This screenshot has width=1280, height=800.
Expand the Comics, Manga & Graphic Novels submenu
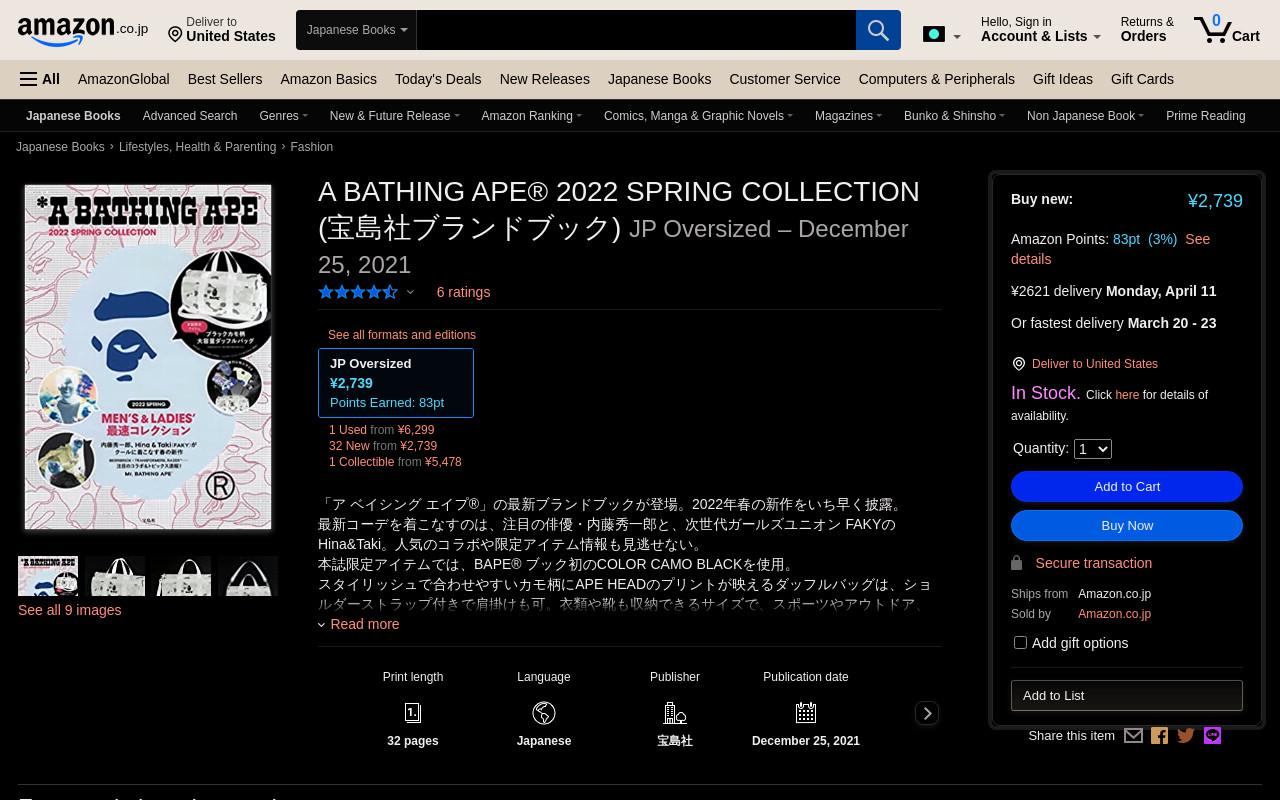click(x=699, y=116)
